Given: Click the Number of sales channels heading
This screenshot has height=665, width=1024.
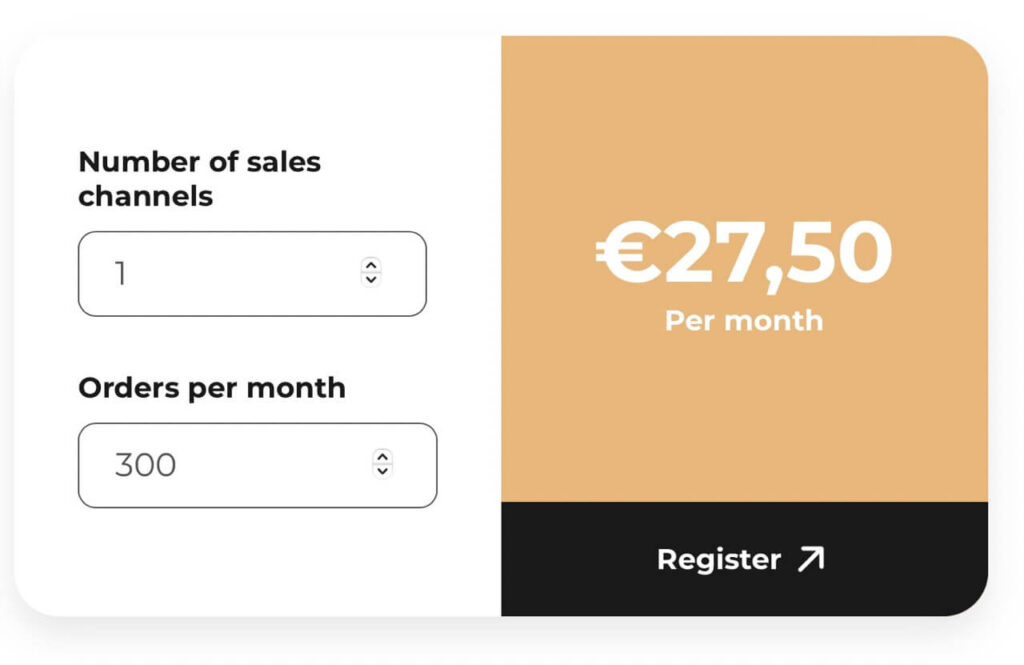Looking at the screenshot, I should pos(200,178).
